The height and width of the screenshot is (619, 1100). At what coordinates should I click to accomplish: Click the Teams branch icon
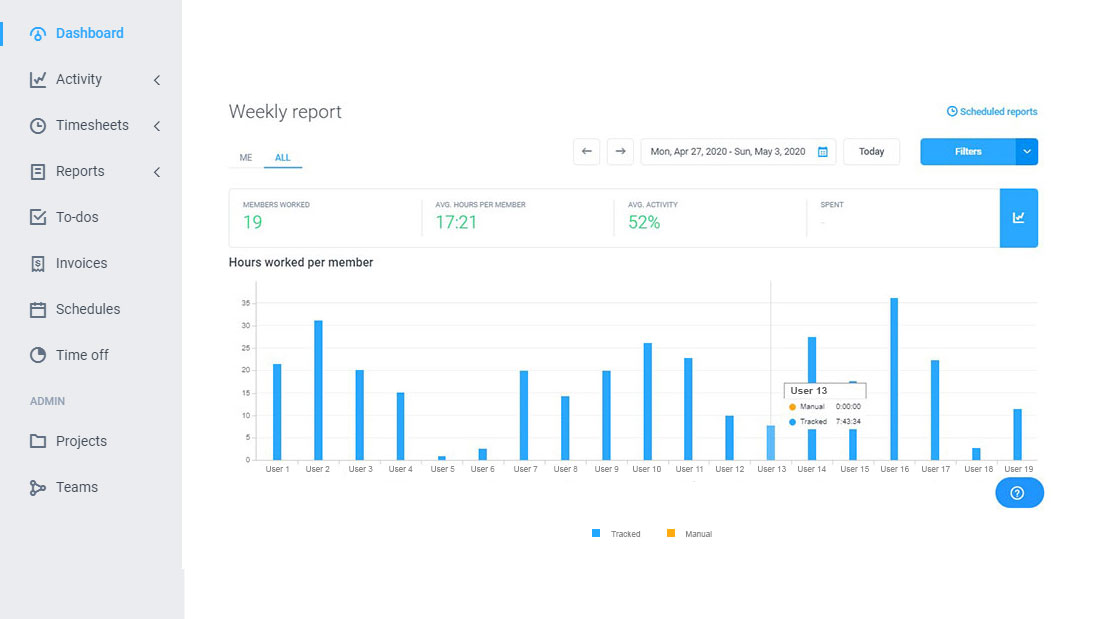38,488
